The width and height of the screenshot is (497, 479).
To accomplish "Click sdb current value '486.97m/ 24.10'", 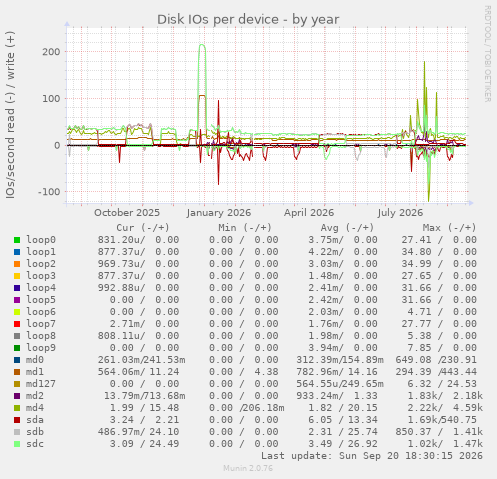I will [138, 432].
